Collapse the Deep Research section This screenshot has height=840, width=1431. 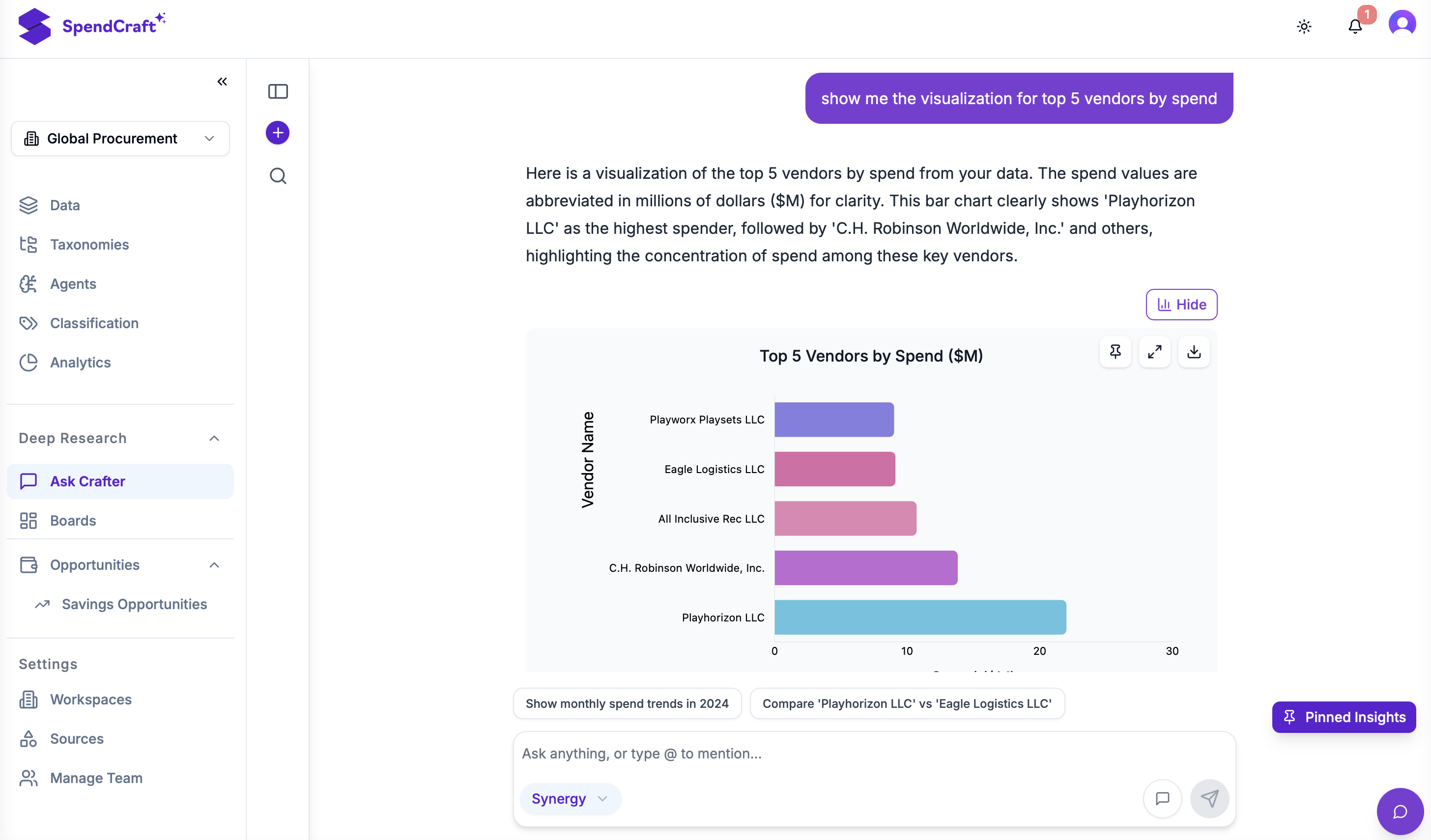[x=214, y=438]
